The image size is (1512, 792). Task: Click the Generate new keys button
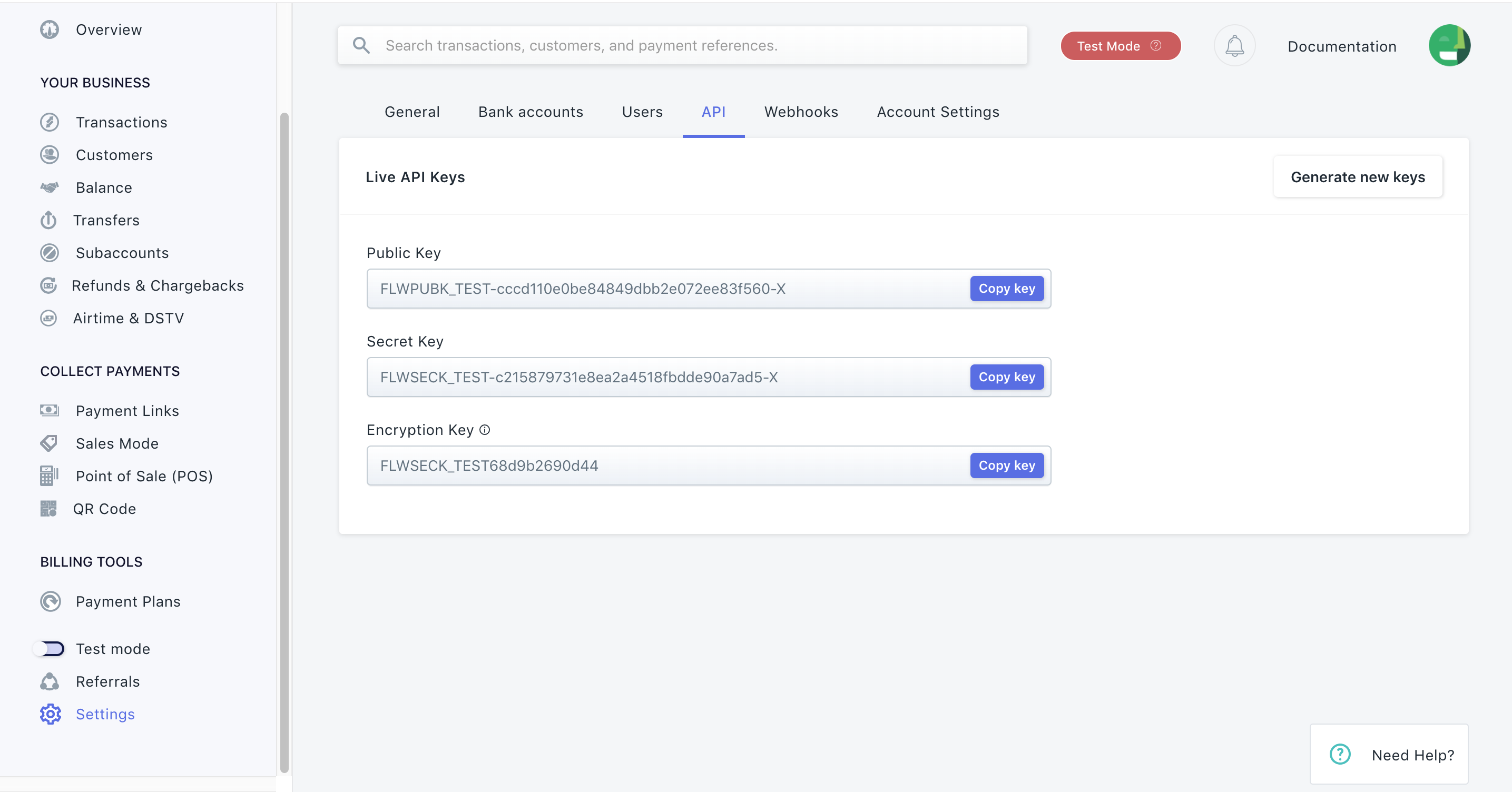click(x=1358, y=176)
